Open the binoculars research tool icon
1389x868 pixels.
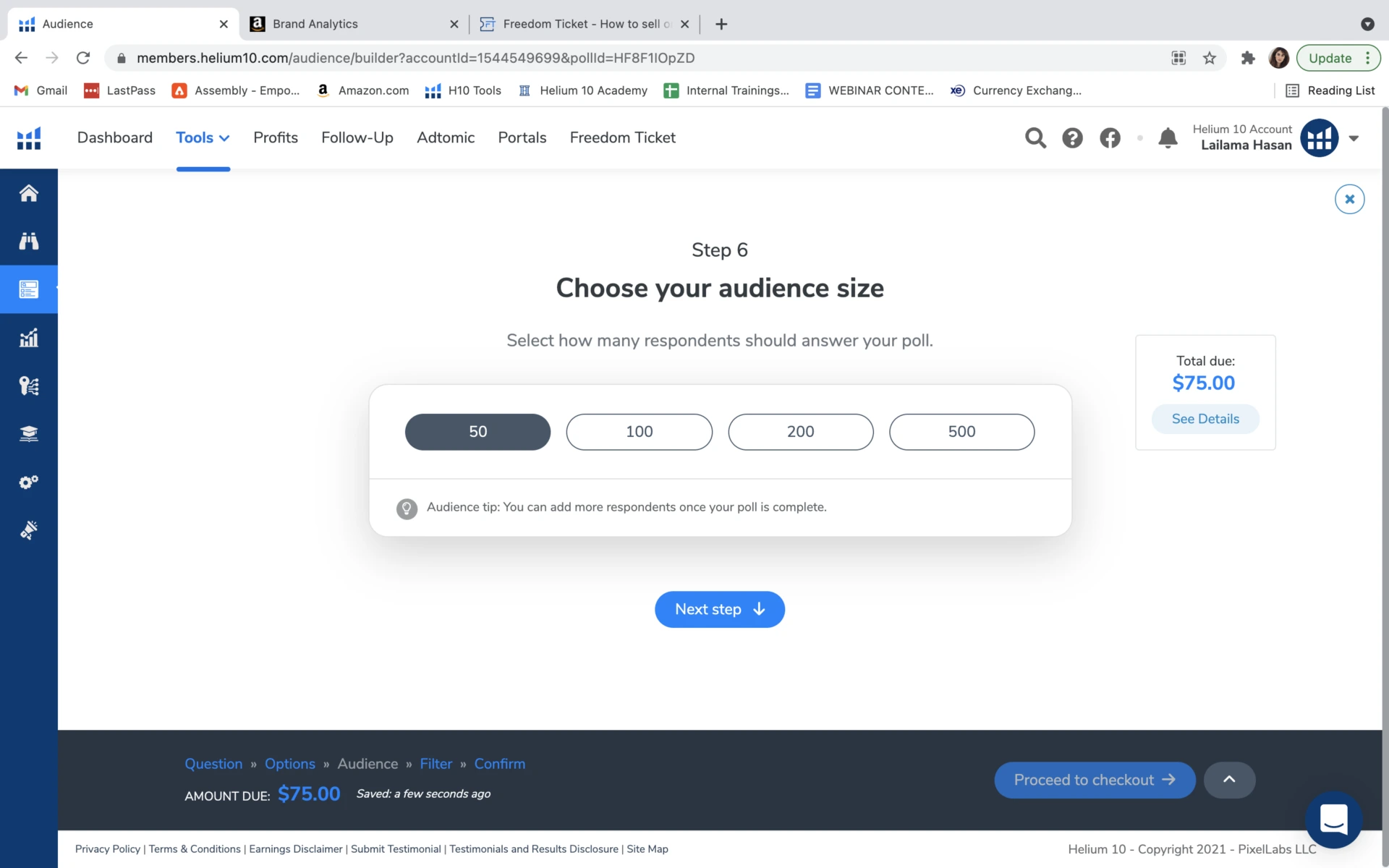pos(29,241)
